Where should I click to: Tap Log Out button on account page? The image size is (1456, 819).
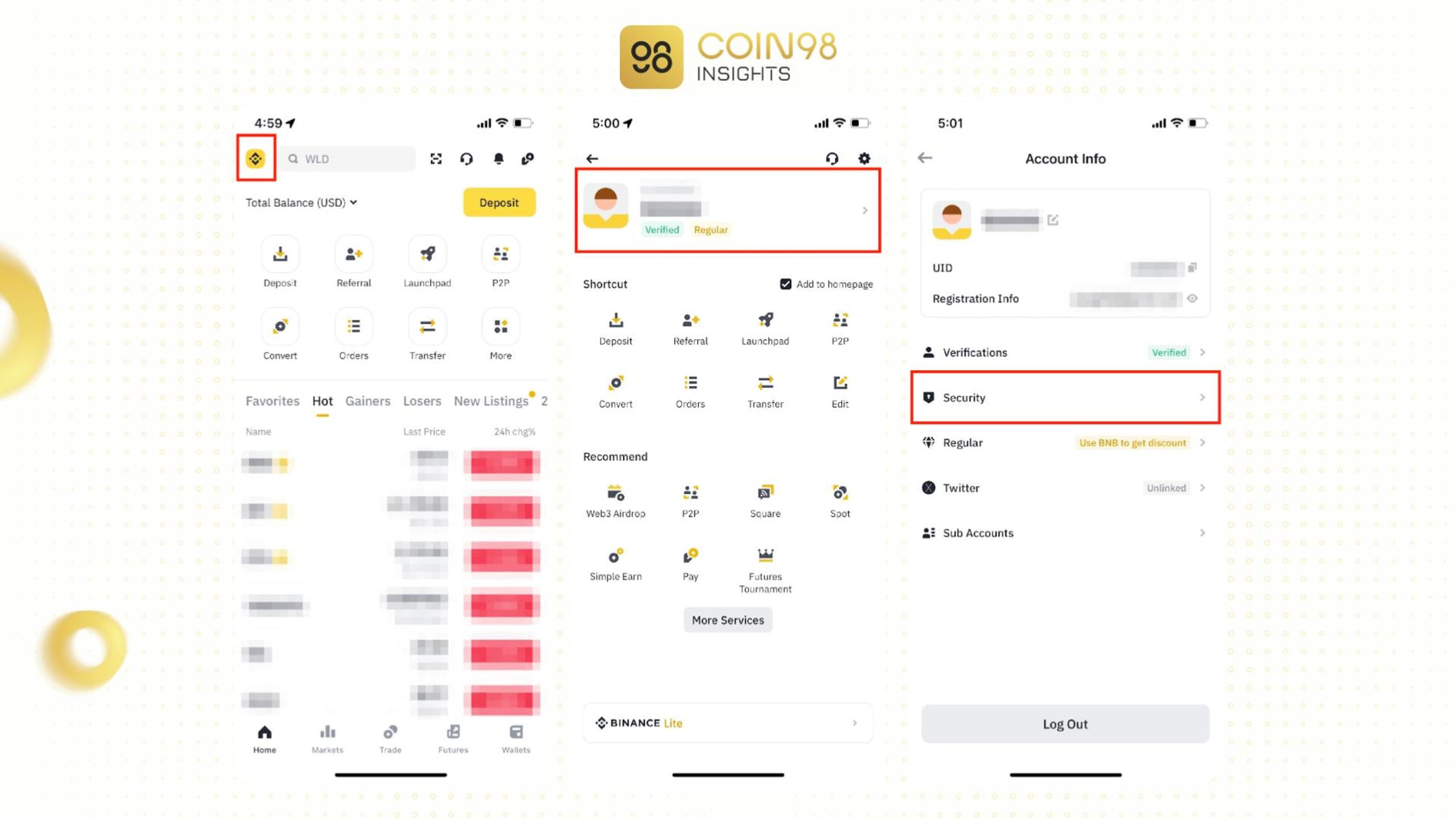(1065, 723)
